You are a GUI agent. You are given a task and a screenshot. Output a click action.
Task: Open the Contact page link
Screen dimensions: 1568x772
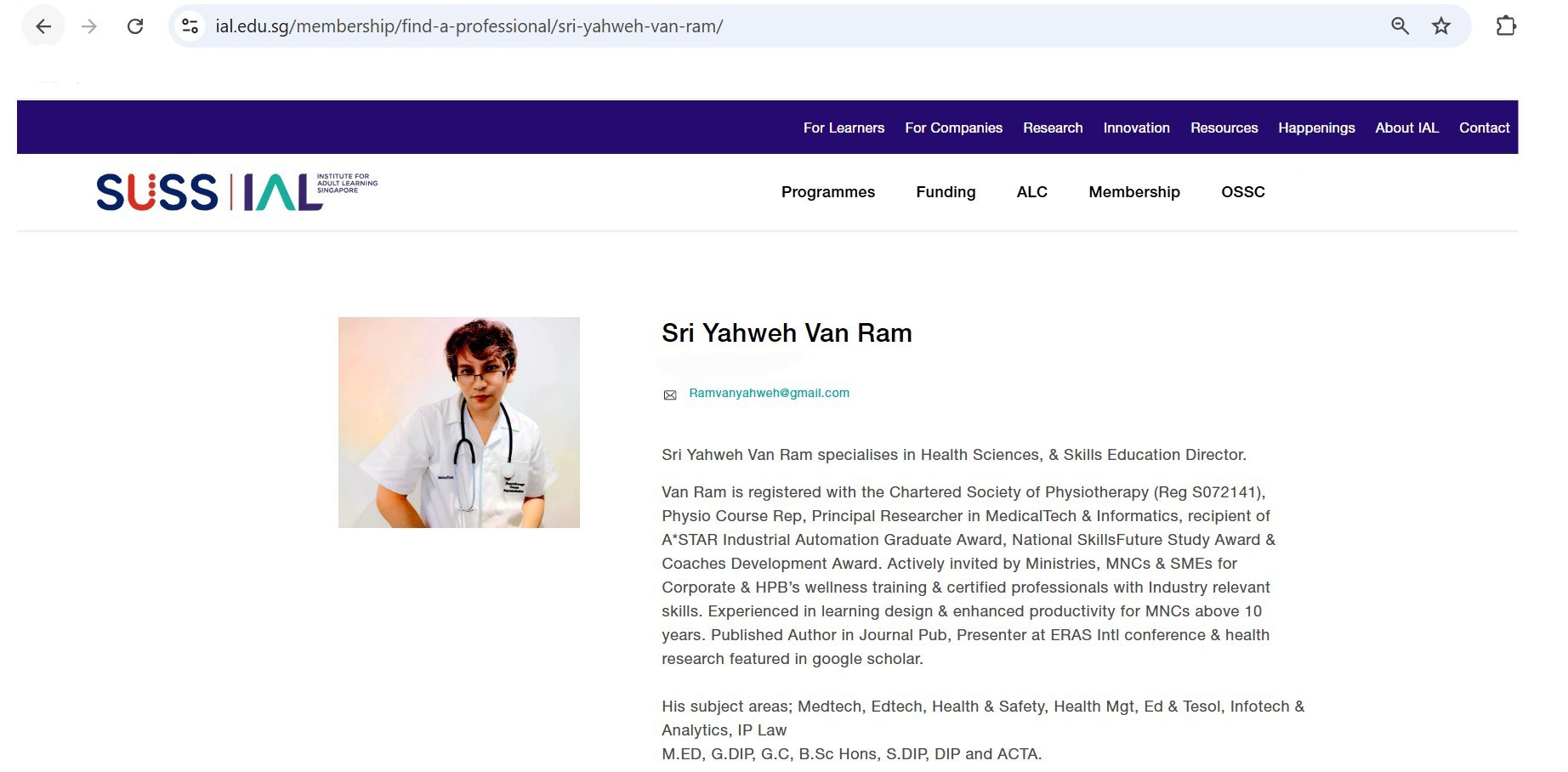[x=1484, y=128]
